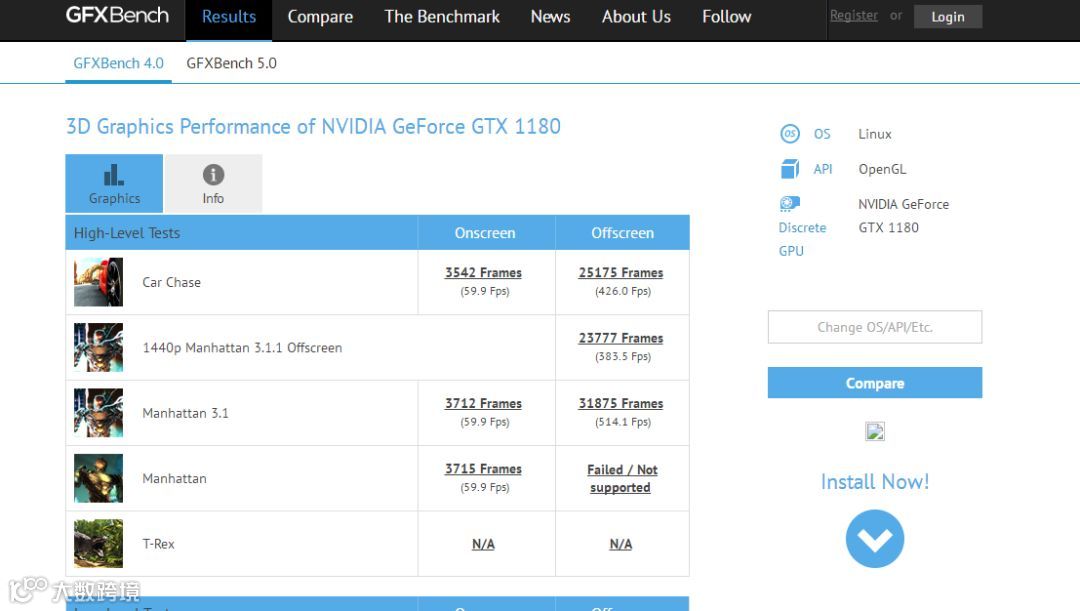This screenshot has height=611, width=1080.
Task: Open Car Chase offscreen 25175 Frames result
Action: 621,273
